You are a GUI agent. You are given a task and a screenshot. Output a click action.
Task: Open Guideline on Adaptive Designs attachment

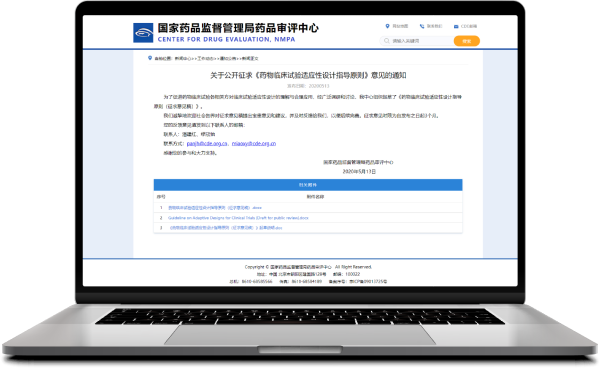[x=238, y=218]
